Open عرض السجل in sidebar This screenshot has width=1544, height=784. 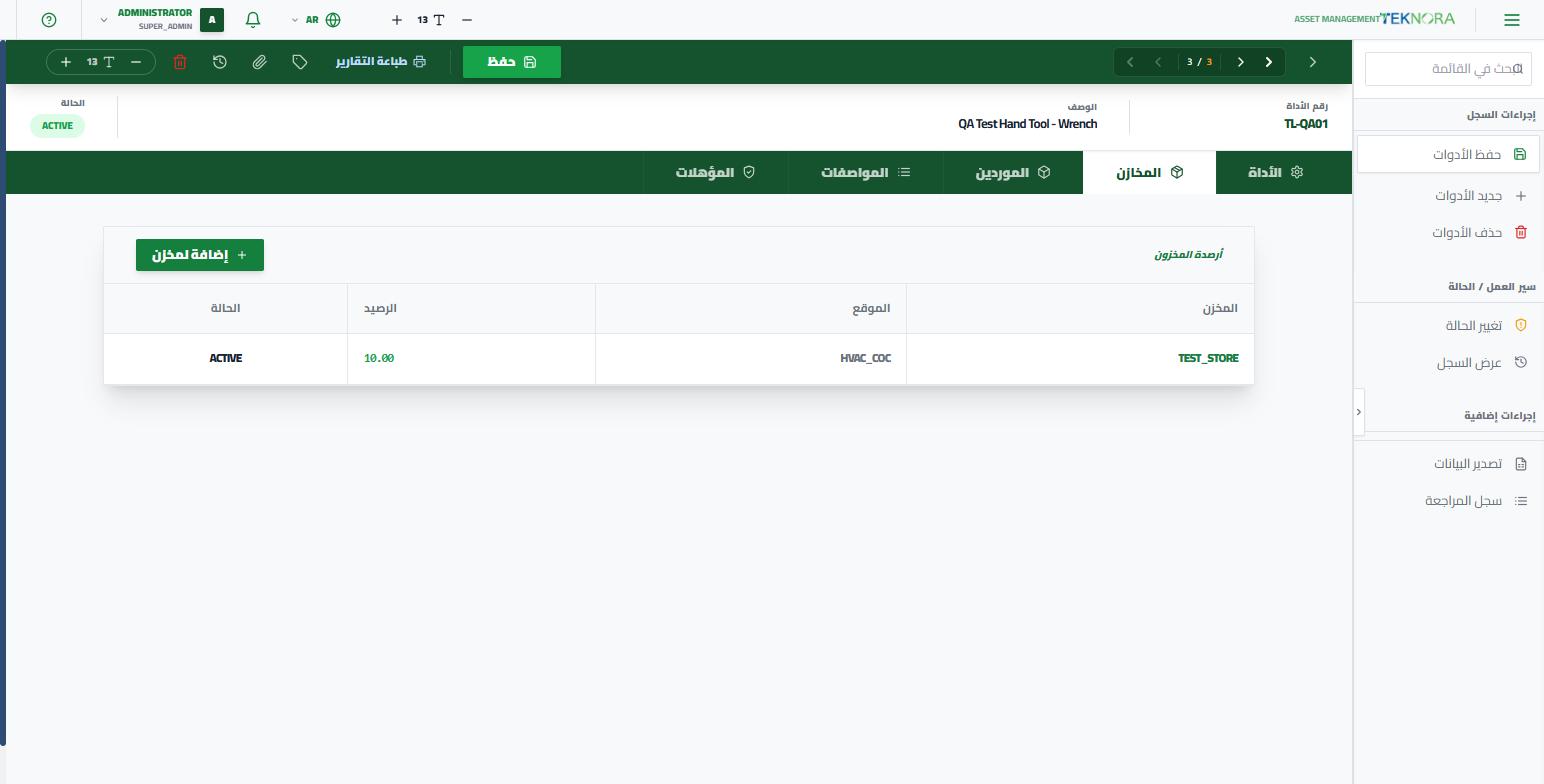coord(1448,362)
